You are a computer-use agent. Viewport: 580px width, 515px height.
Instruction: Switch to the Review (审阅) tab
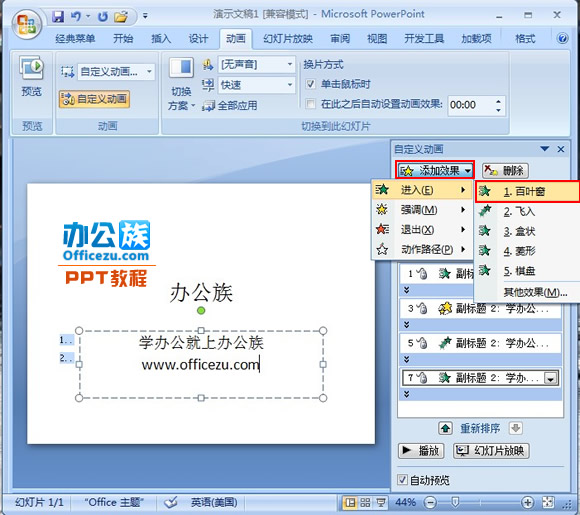[x=340, y=38]
